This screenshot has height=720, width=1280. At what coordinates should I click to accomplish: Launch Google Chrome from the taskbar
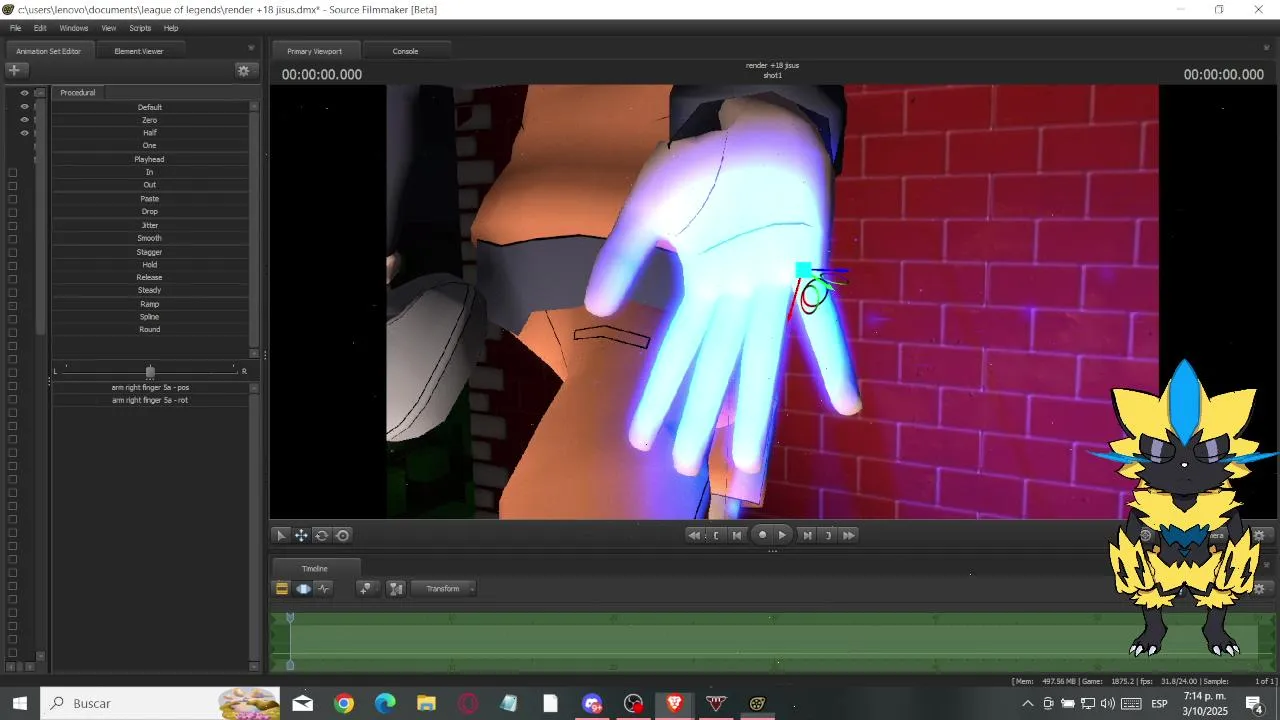pos(344,704)
